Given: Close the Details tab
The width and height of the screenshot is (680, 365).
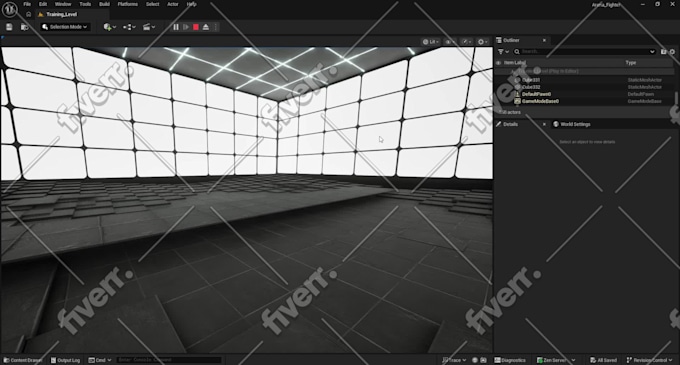Looking at the screenshot, I should (x=544, y=124).
